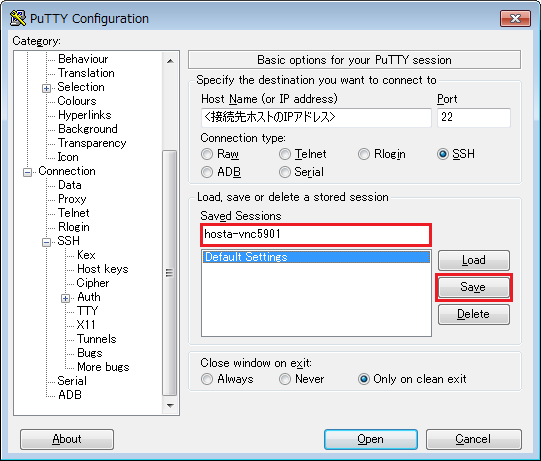Open the Colours category
541x461 pixels.
click(x=77, y=101)
